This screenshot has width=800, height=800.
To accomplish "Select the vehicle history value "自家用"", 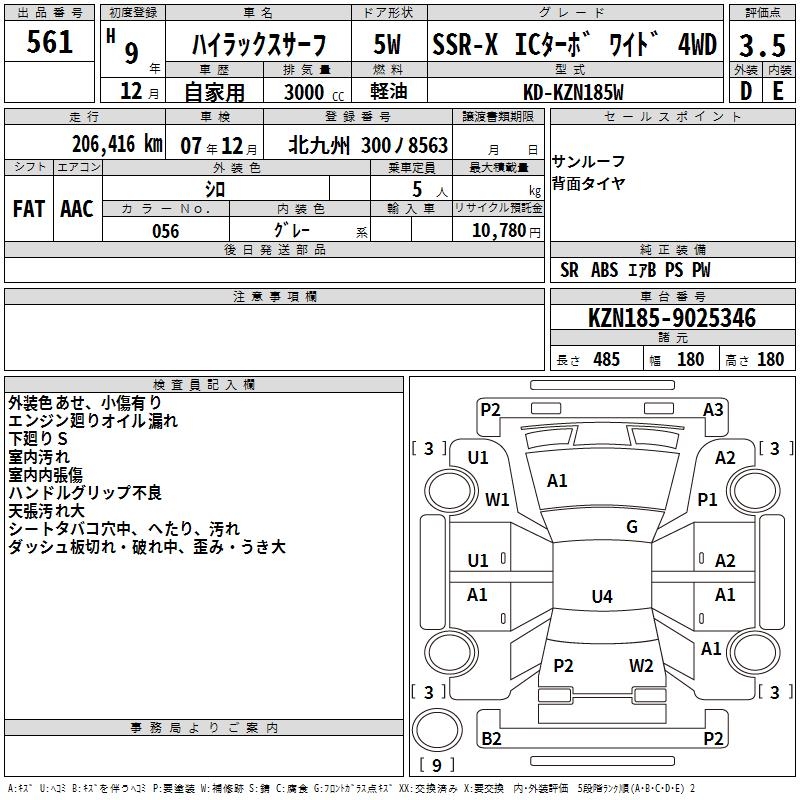I will [x=214, y=92].
